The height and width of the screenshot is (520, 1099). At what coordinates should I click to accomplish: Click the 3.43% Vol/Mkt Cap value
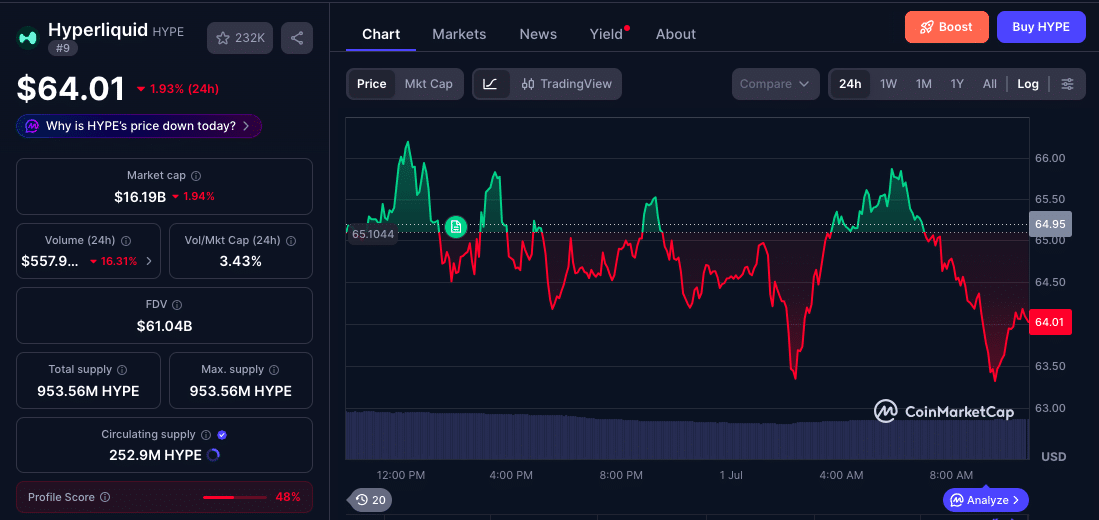241,261
